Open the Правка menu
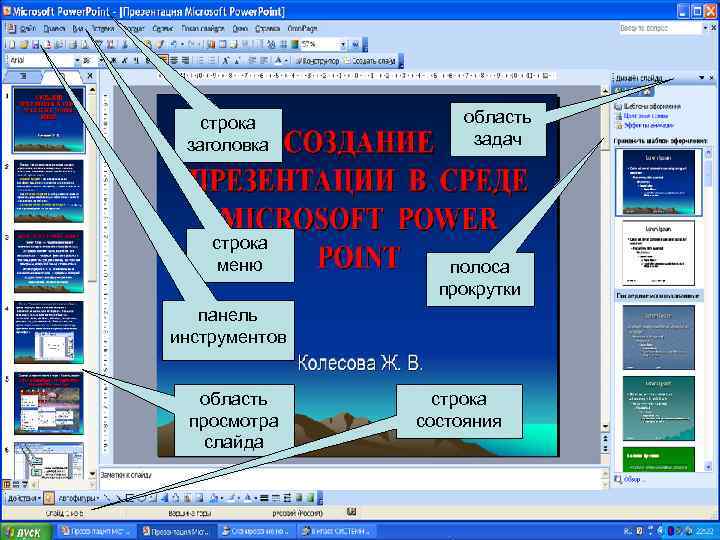This screenshot has width=720, height=540. (54, 28)
